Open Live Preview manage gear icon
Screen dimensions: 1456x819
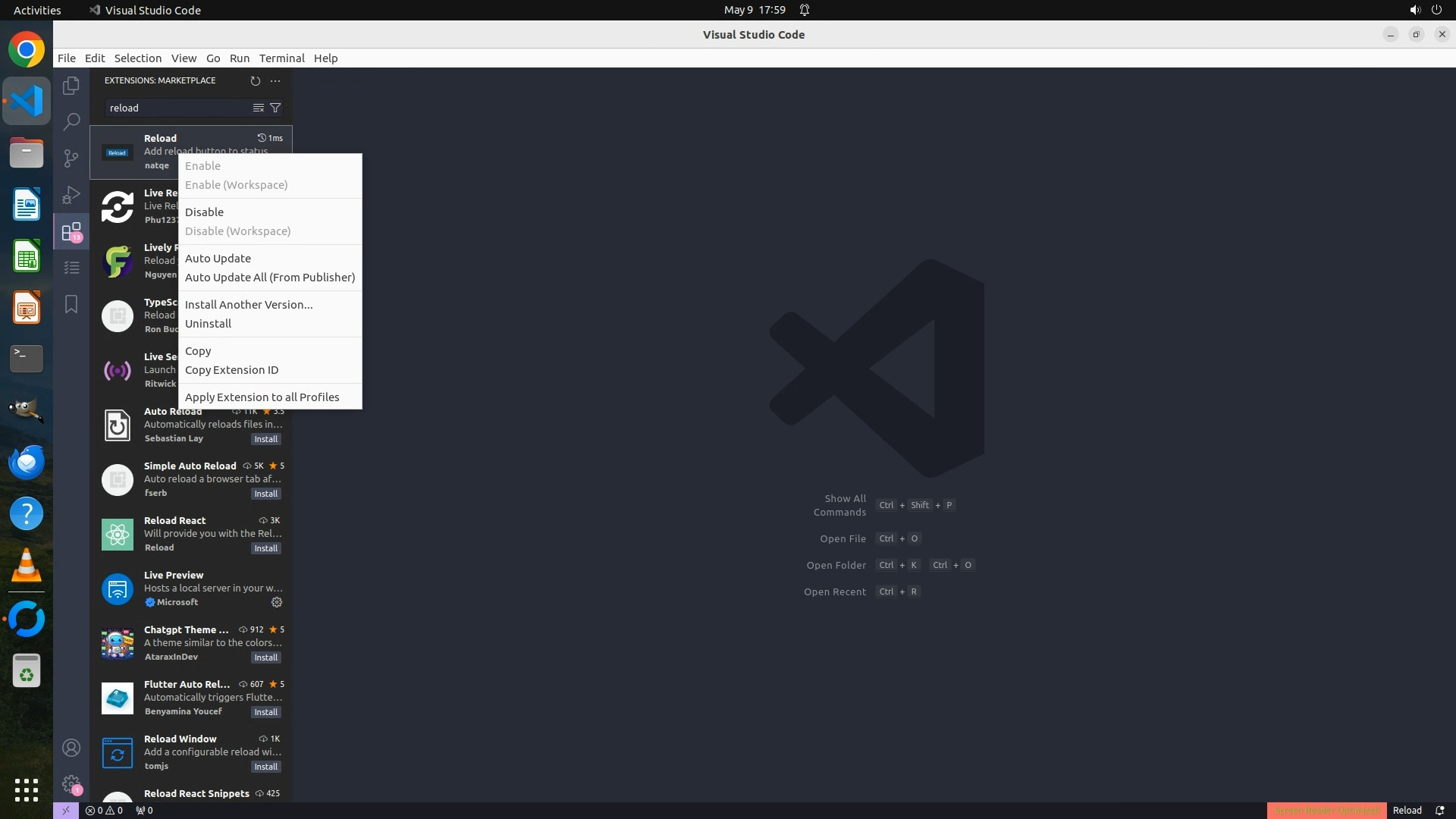(277, 602)
